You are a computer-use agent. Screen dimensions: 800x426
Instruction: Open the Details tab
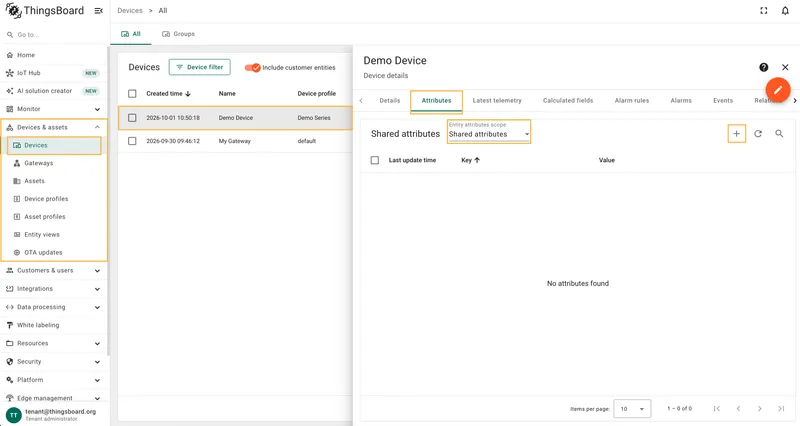click(390, 101)
